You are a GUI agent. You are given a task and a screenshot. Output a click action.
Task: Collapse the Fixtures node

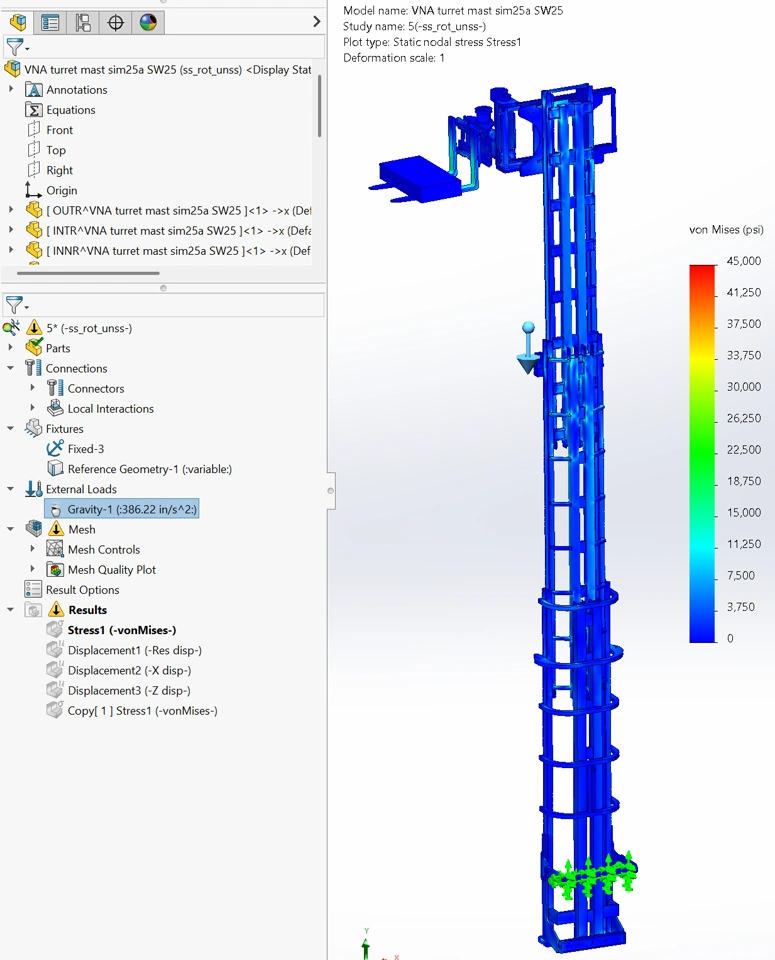click(10, 429)
